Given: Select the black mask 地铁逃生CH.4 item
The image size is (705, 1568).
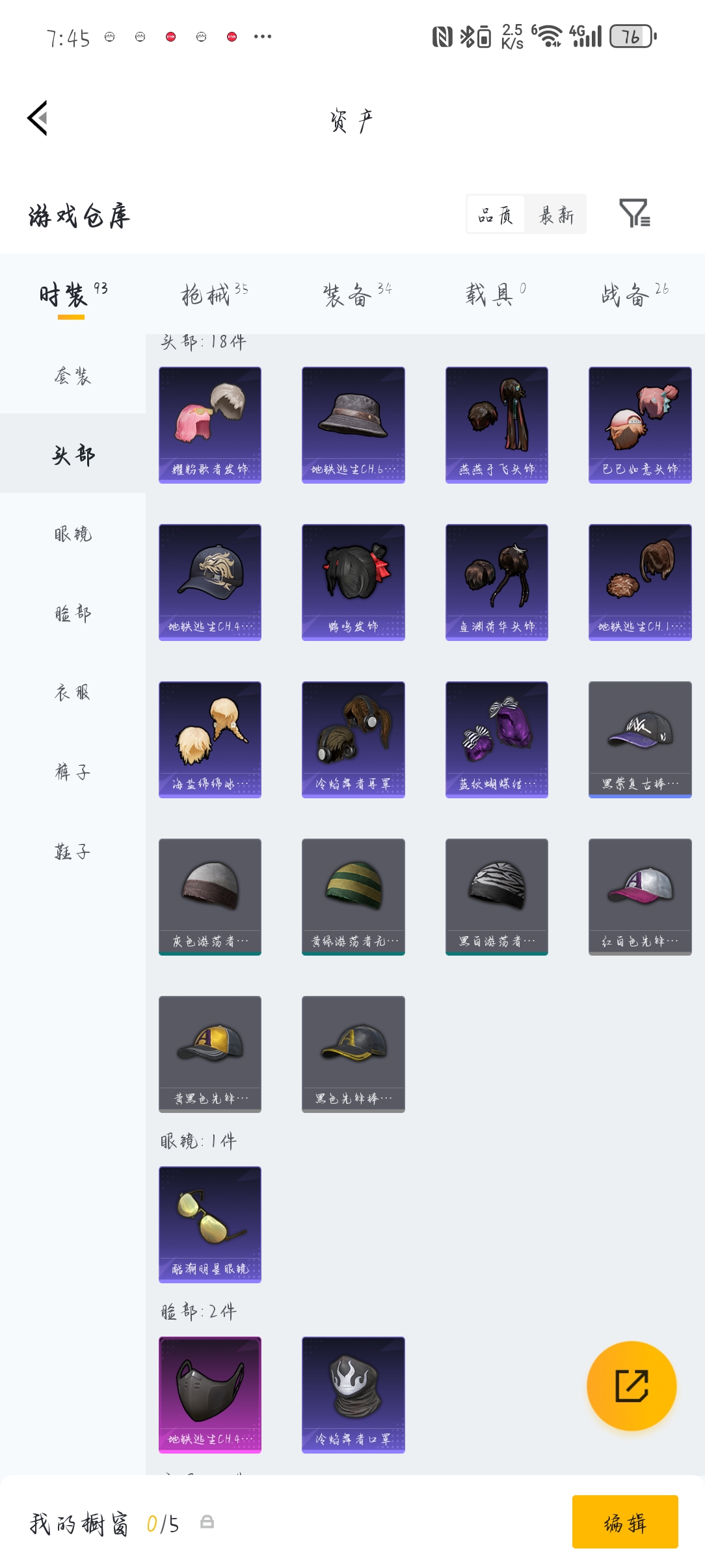Looking at the screenshot, I should coord(210,1395).
